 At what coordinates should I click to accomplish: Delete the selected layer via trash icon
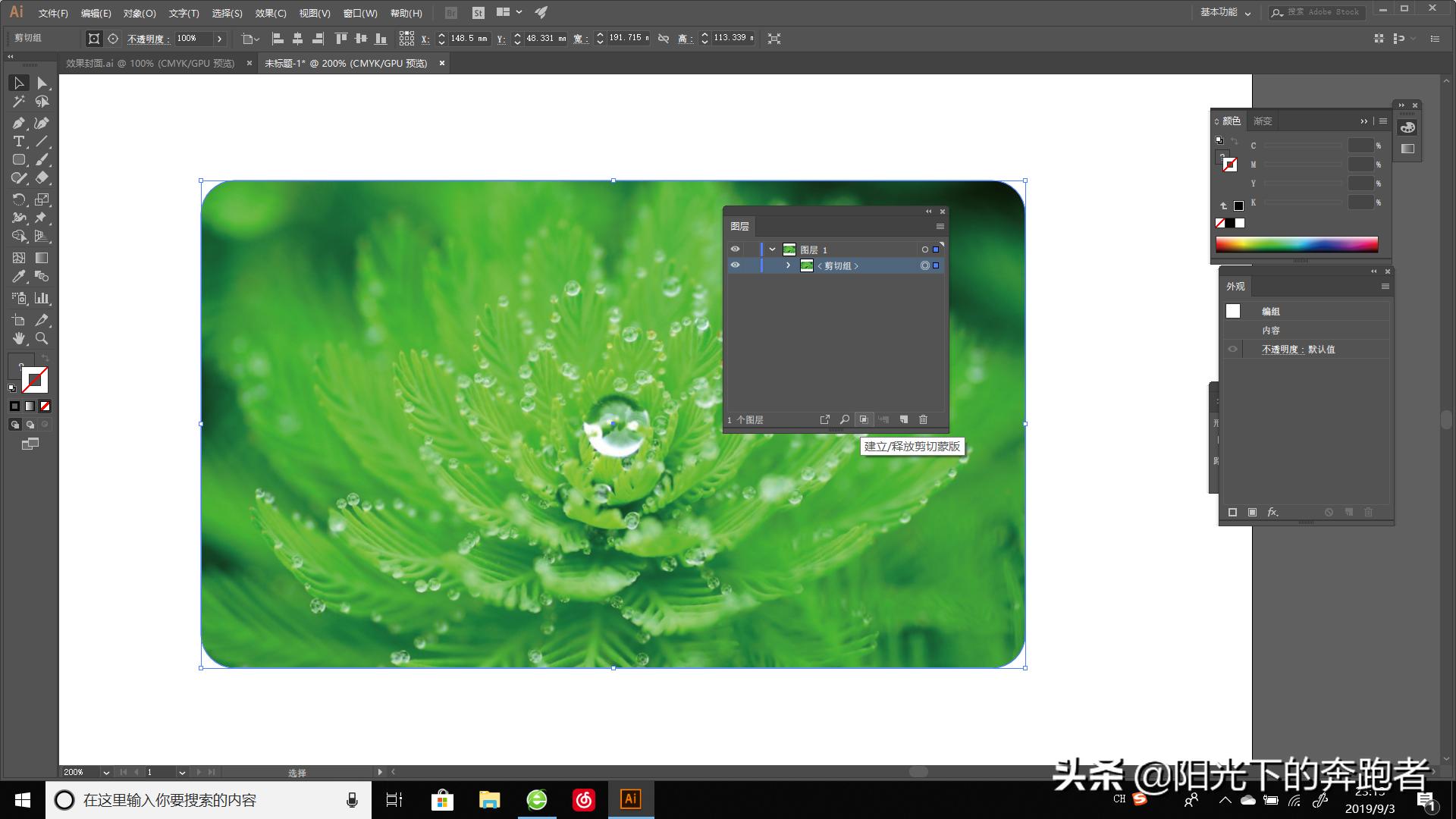tap(923, 419)
